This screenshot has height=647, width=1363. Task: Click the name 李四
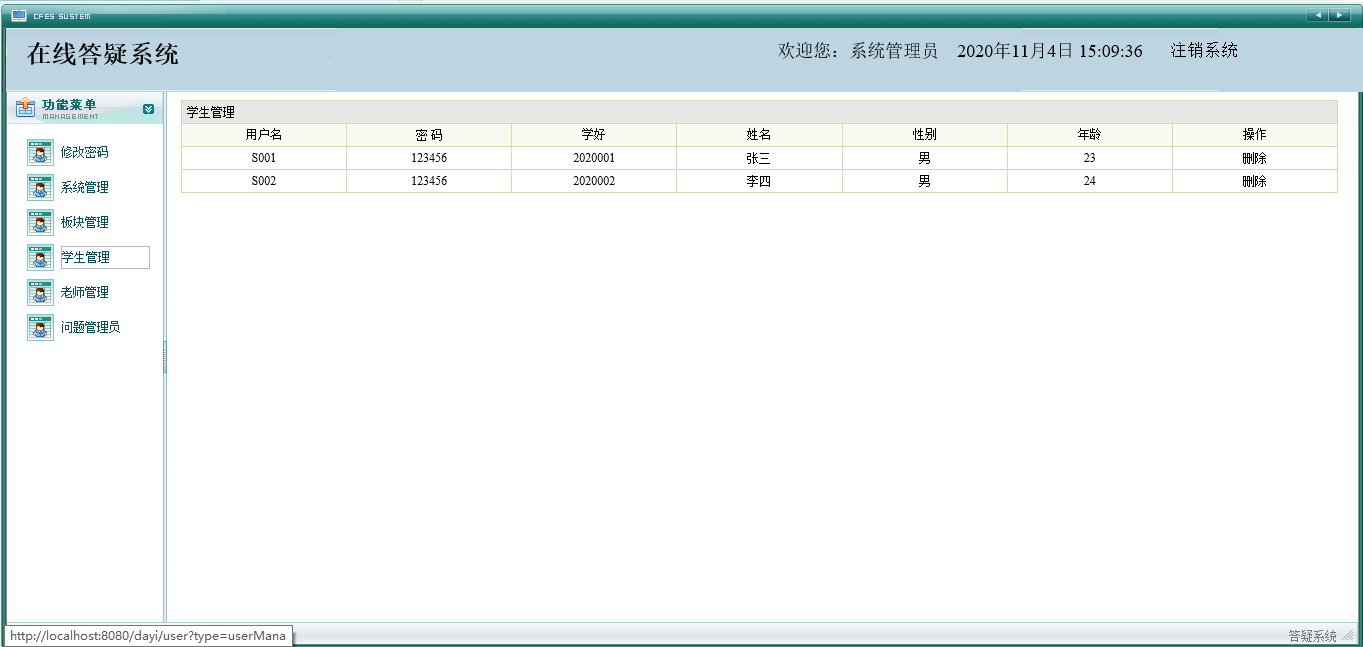[759, 181]
